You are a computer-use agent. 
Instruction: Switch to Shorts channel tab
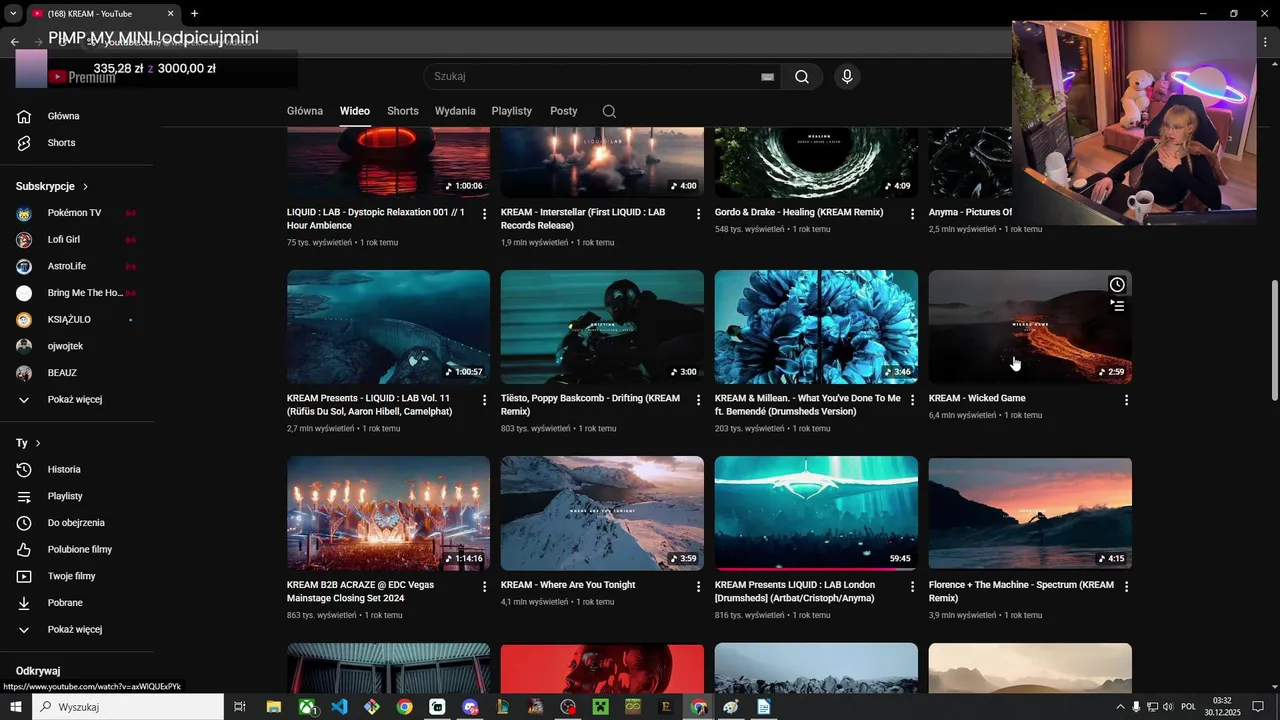click(x=403, y=111)
